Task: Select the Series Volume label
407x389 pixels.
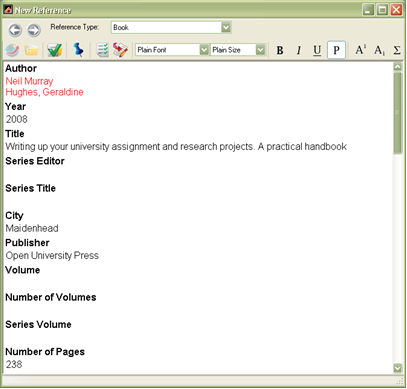Action: tap(38, 325)
